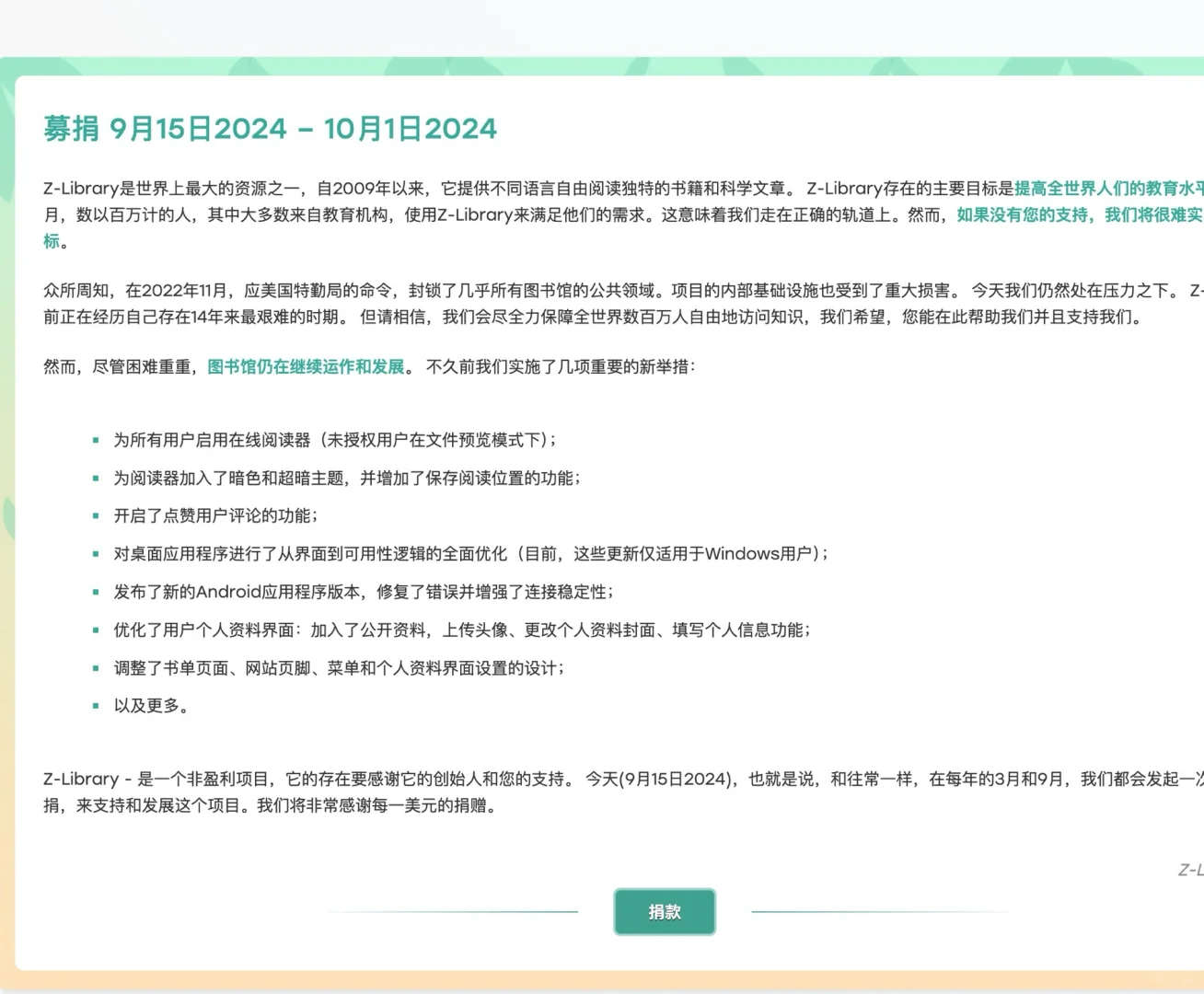1204x994 pixels.
Task: Click highlighted text 提高全世界人们的教育水平
Action: [1109, 188]
